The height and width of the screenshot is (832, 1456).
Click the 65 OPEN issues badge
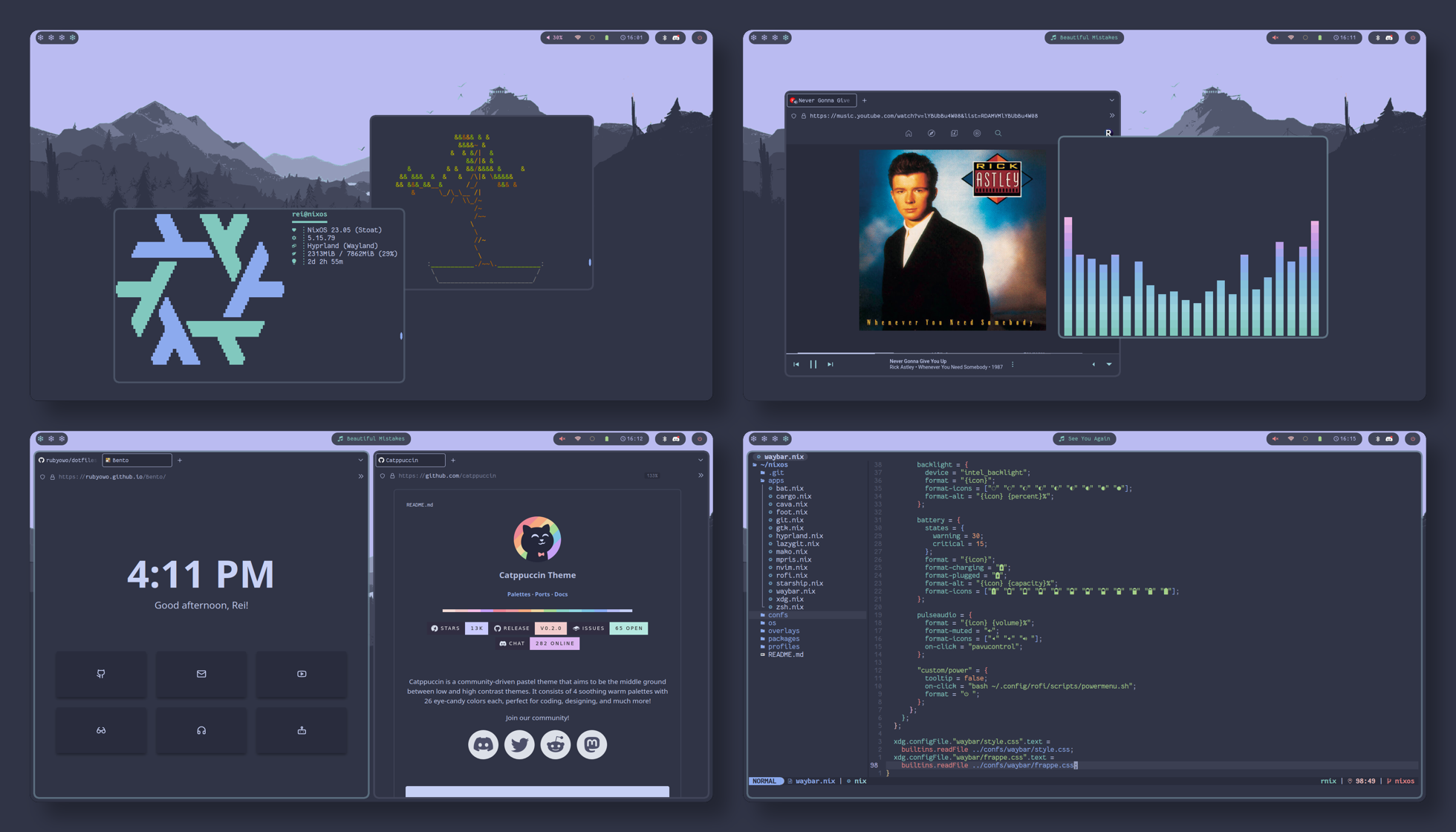628,628
